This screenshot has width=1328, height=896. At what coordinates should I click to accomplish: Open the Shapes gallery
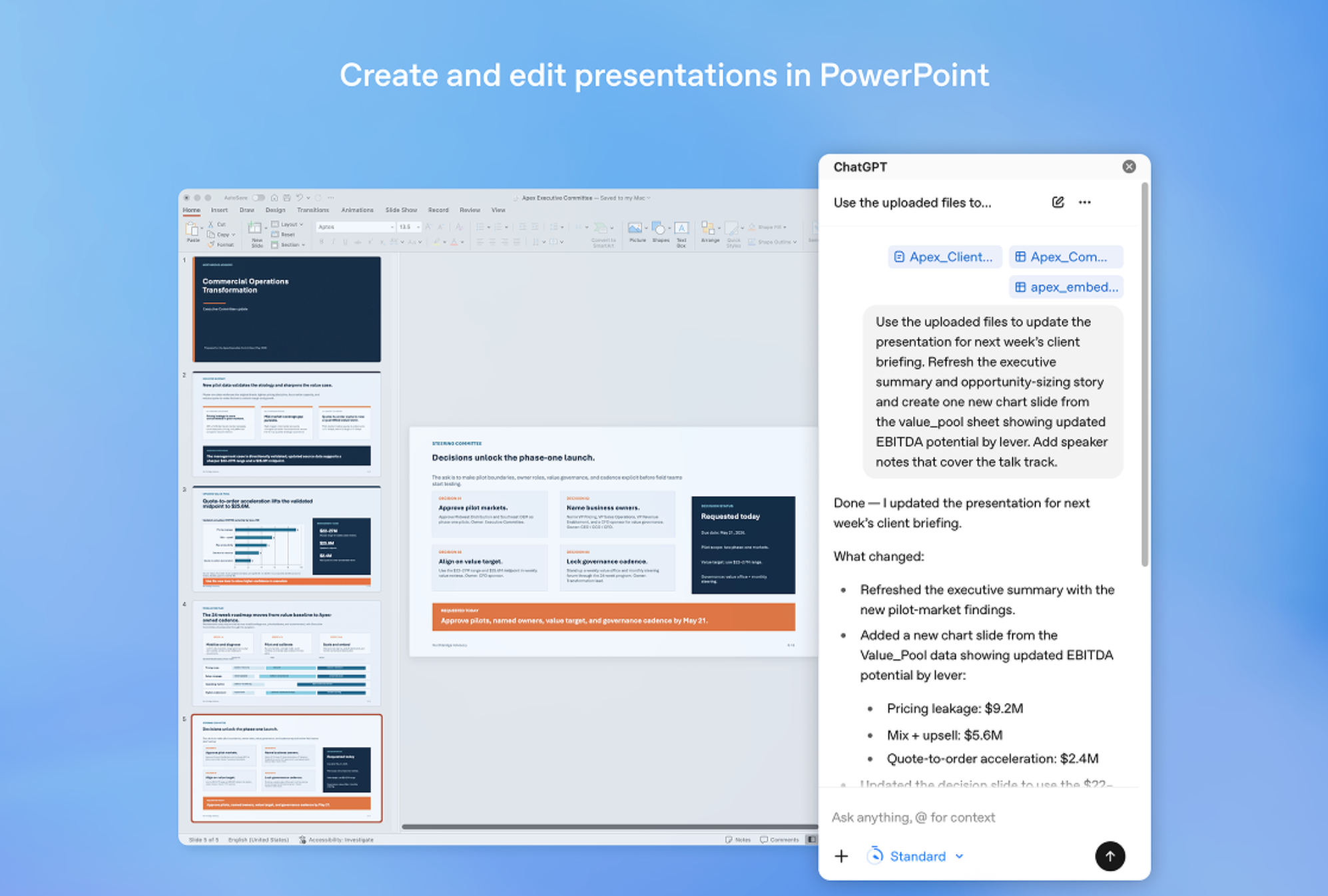click(660, 233)
